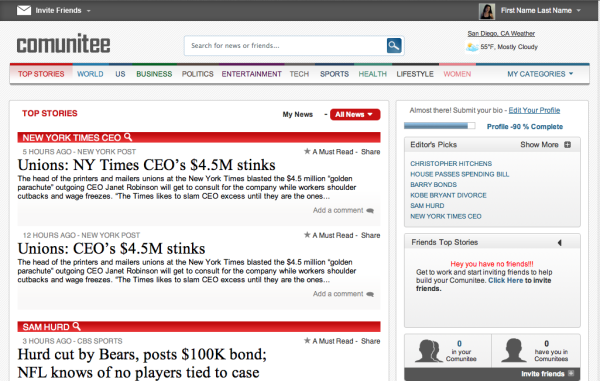Screen dimensions: 600x381
Task: Click comment bubble on the first story
Action: click(370, 211)
